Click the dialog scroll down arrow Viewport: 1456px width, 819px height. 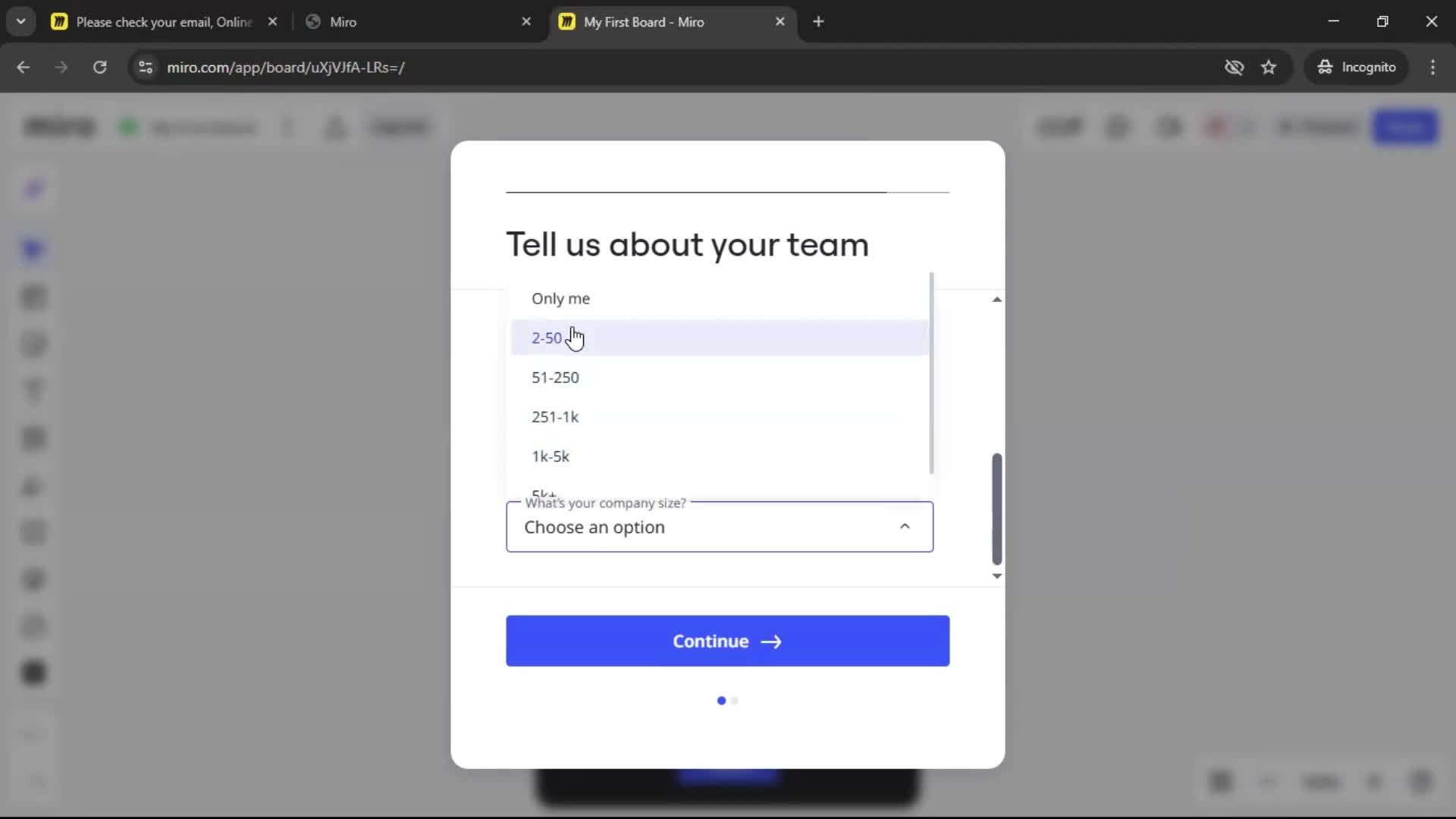click(996, 576)
